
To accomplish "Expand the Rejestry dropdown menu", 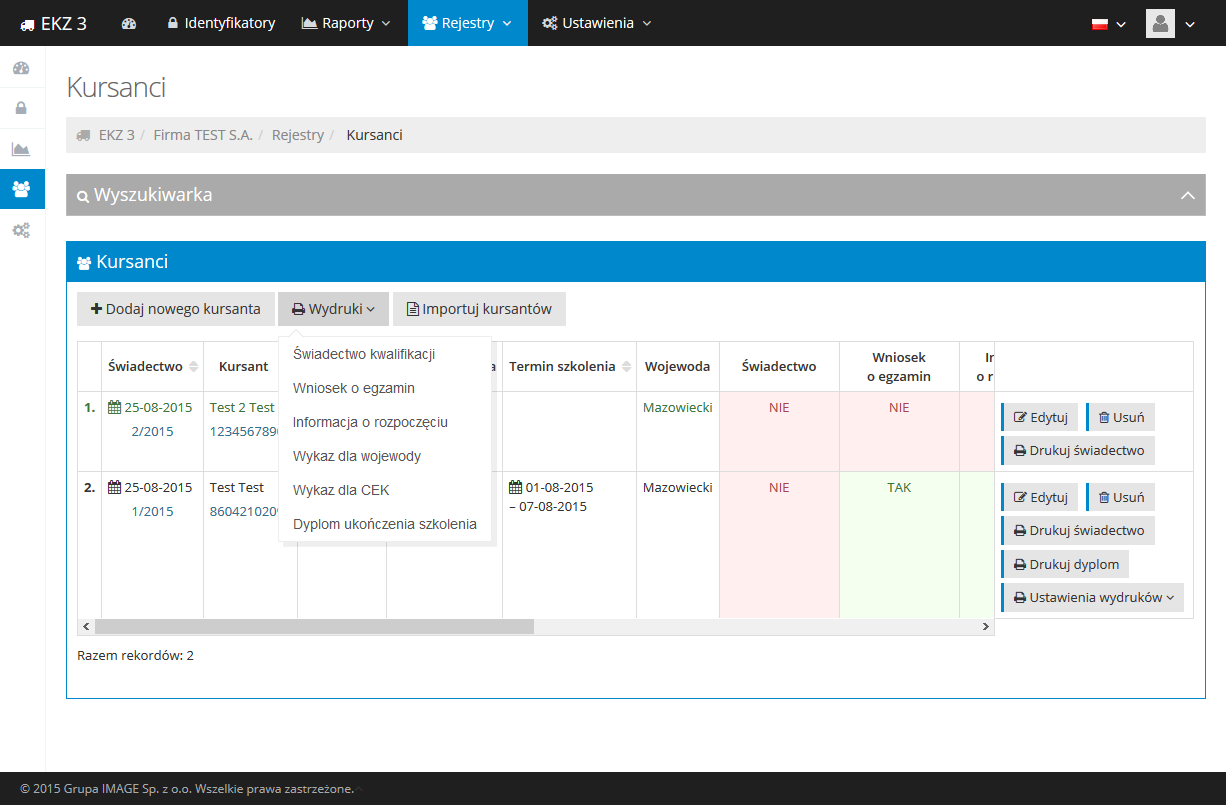I will [467, 23].
